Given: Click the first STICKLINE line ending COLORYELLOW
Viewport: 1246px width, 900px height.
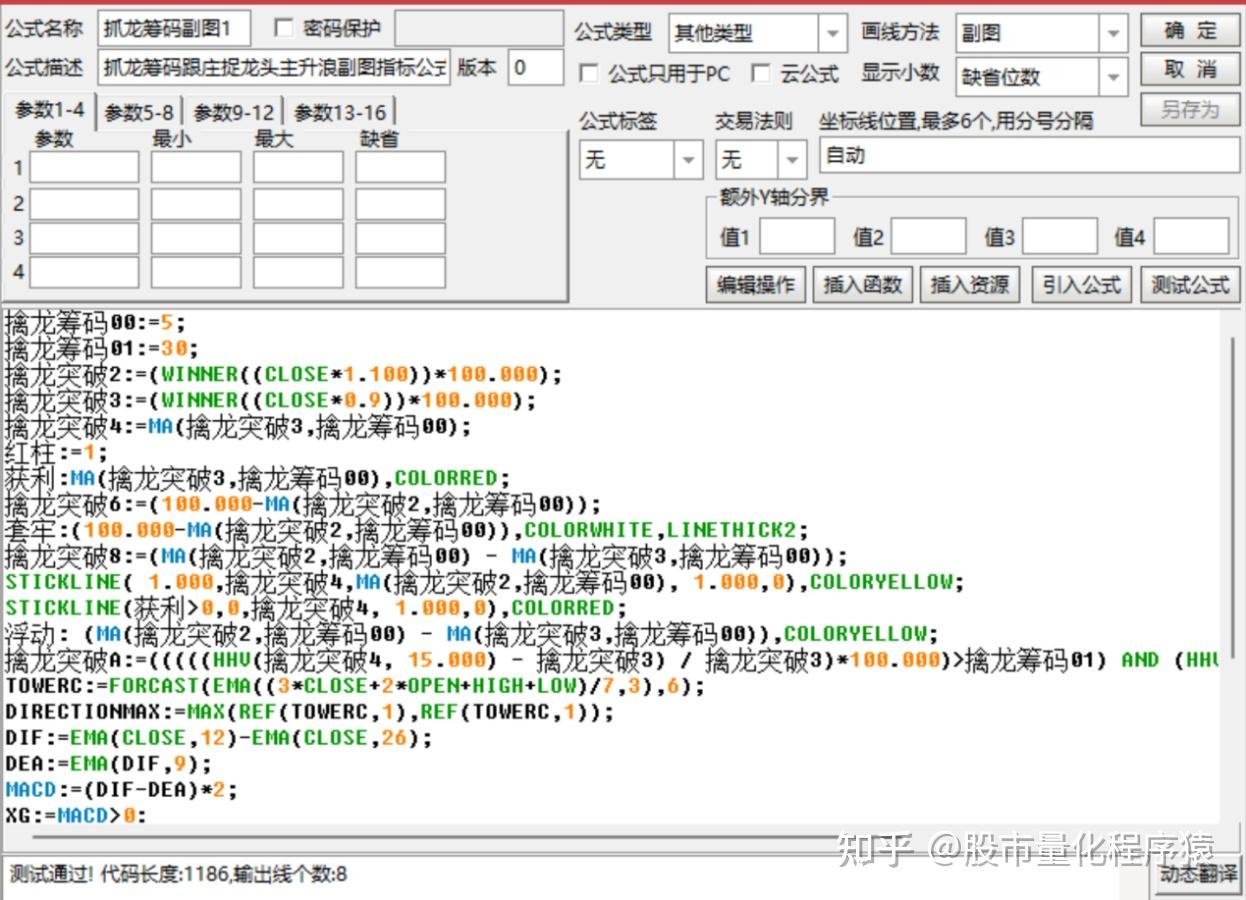Looking at the screenshot, I should 485,582.
